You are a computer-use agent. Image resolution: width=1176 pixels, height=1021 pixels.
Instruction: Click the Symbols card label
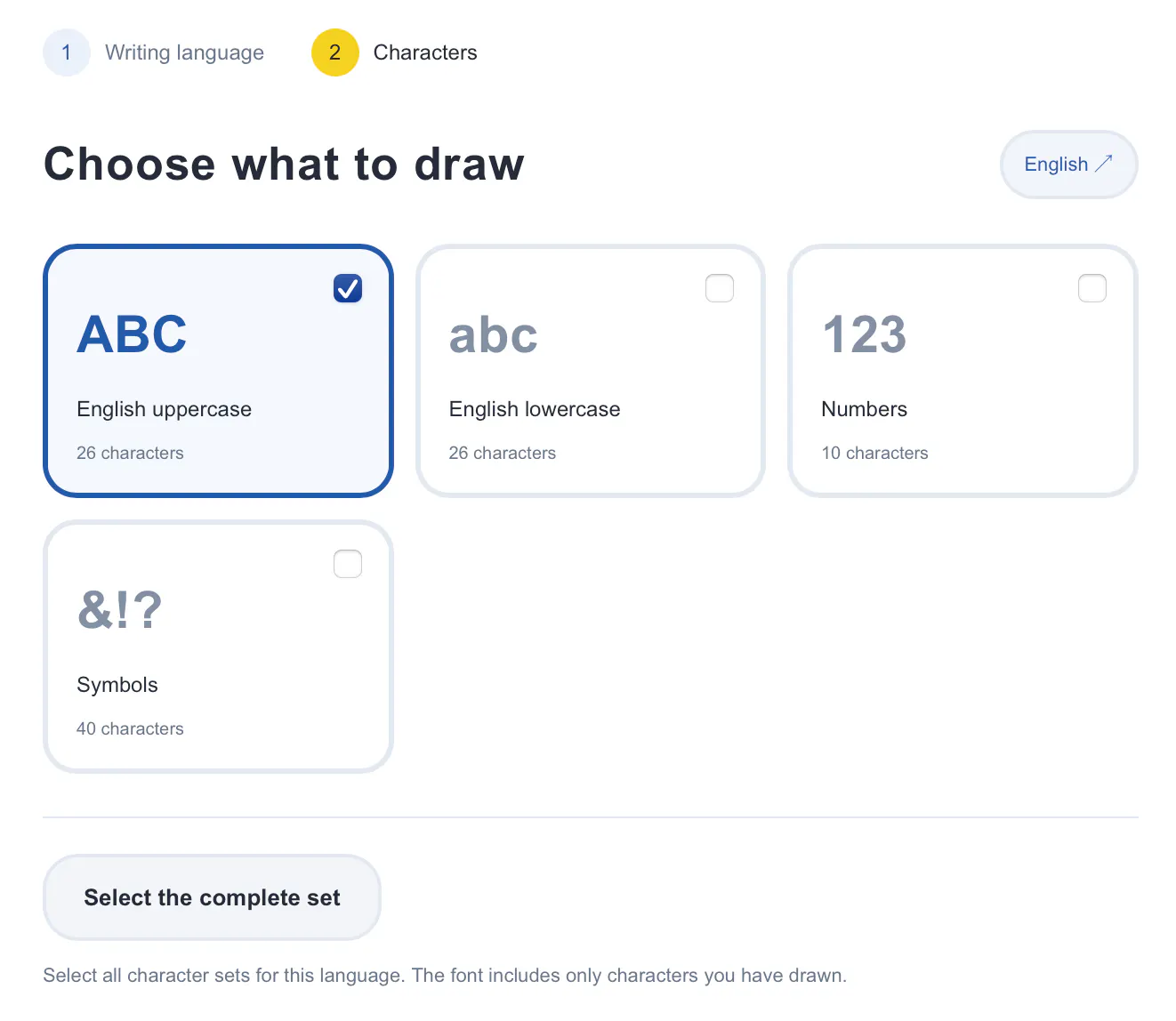117,685
